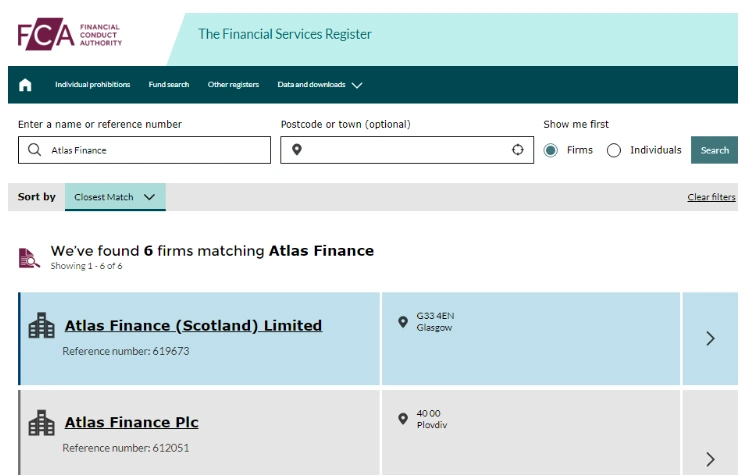Click building icon for Atlas Finance Plc
Screen dimensions: 744x476
click(42, 423)
